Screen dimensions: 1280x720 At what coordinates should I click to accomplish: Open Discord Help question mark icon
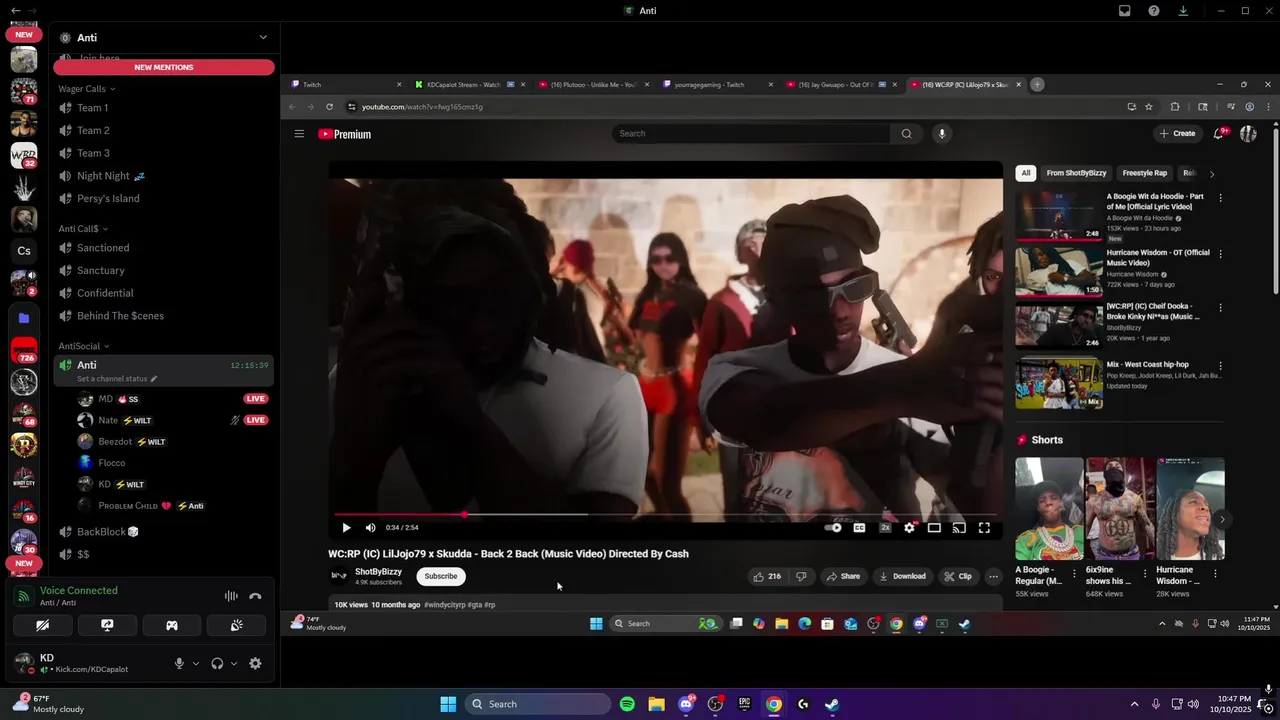click(1154, 11)
